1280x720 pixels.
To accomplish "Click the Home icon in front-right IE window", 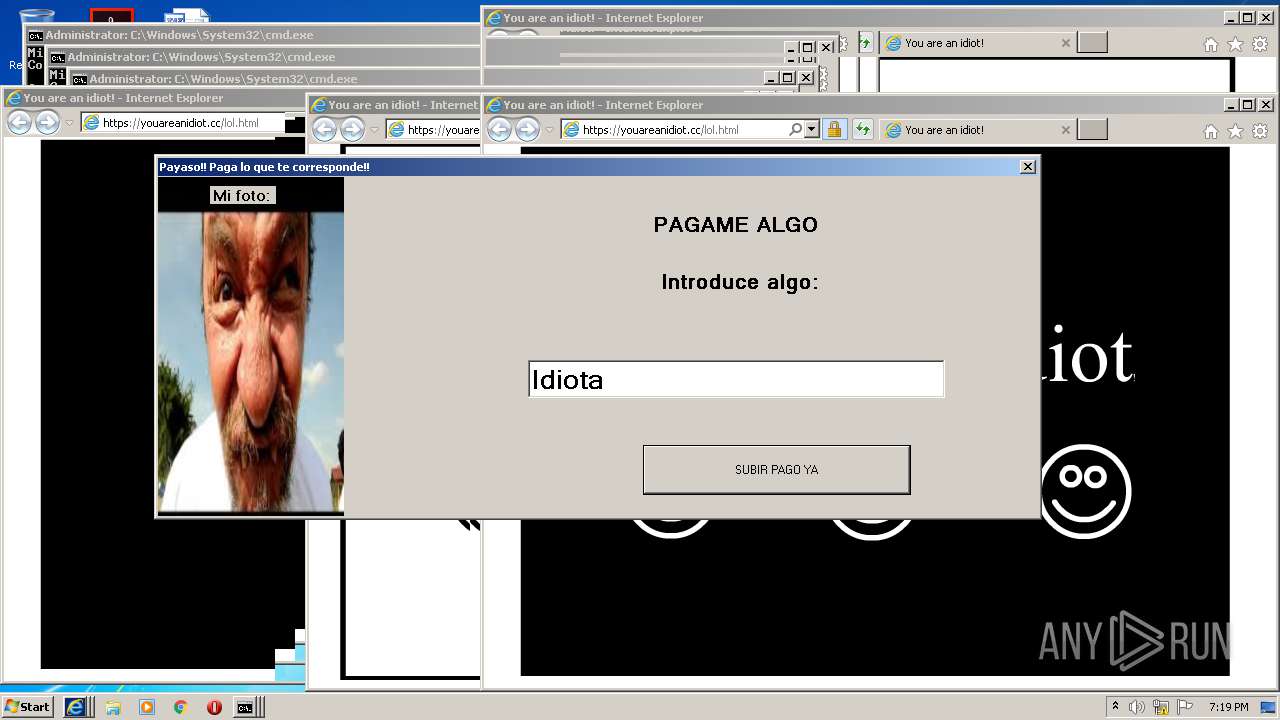I will (1211, 131).
